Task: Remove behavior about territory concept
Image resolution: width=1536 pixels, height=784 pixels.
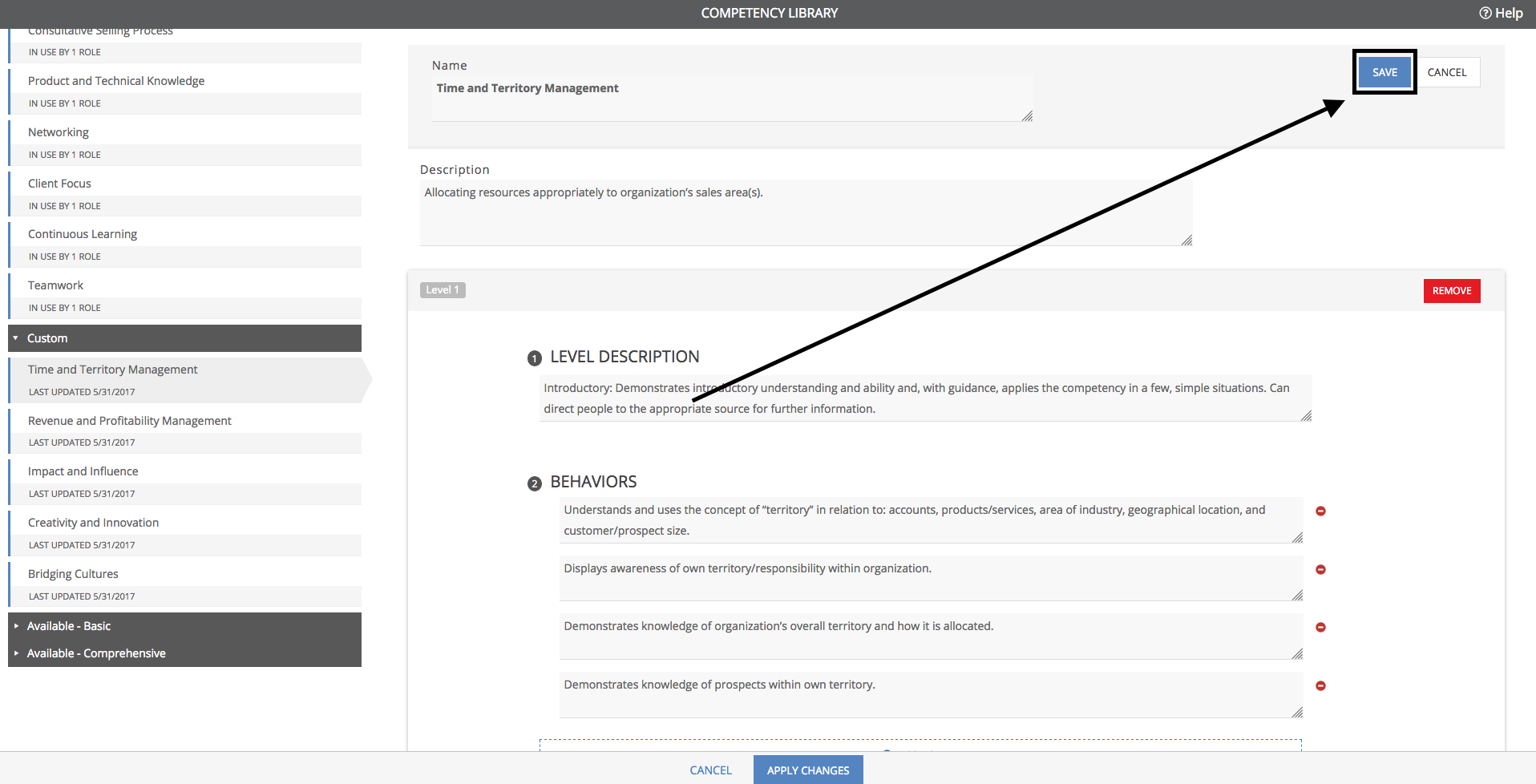Action: pos(1320,511)
